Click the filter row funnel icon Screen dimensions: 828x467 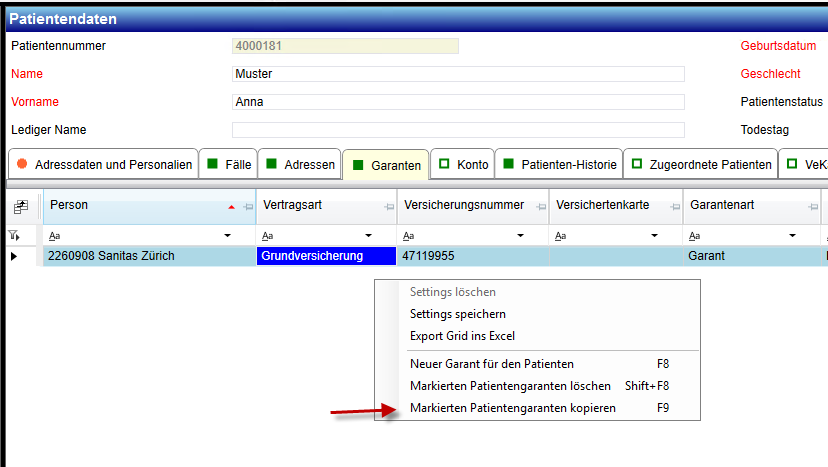[14, 236]
